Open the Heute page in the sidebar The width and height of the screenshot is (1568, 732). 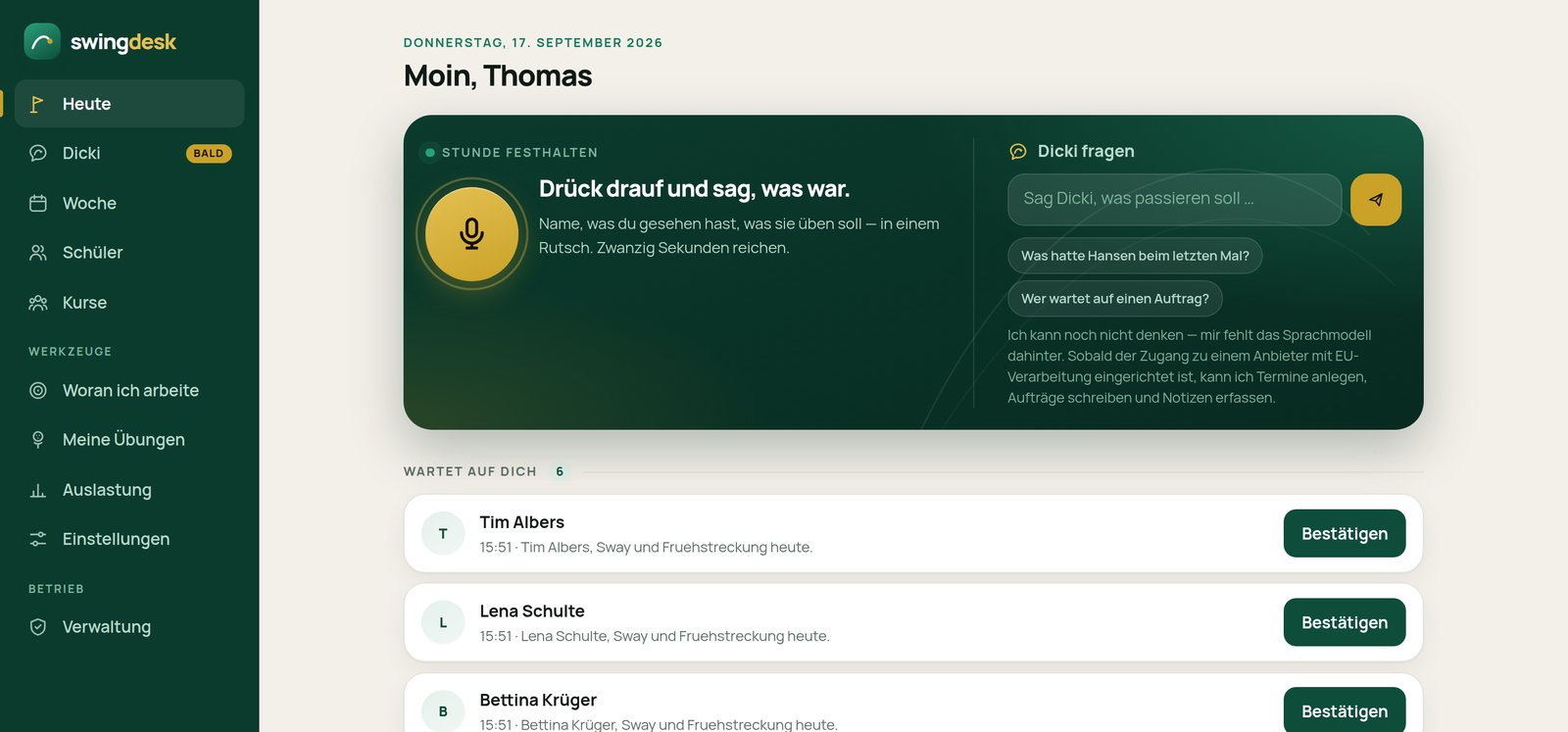[129, 104]
